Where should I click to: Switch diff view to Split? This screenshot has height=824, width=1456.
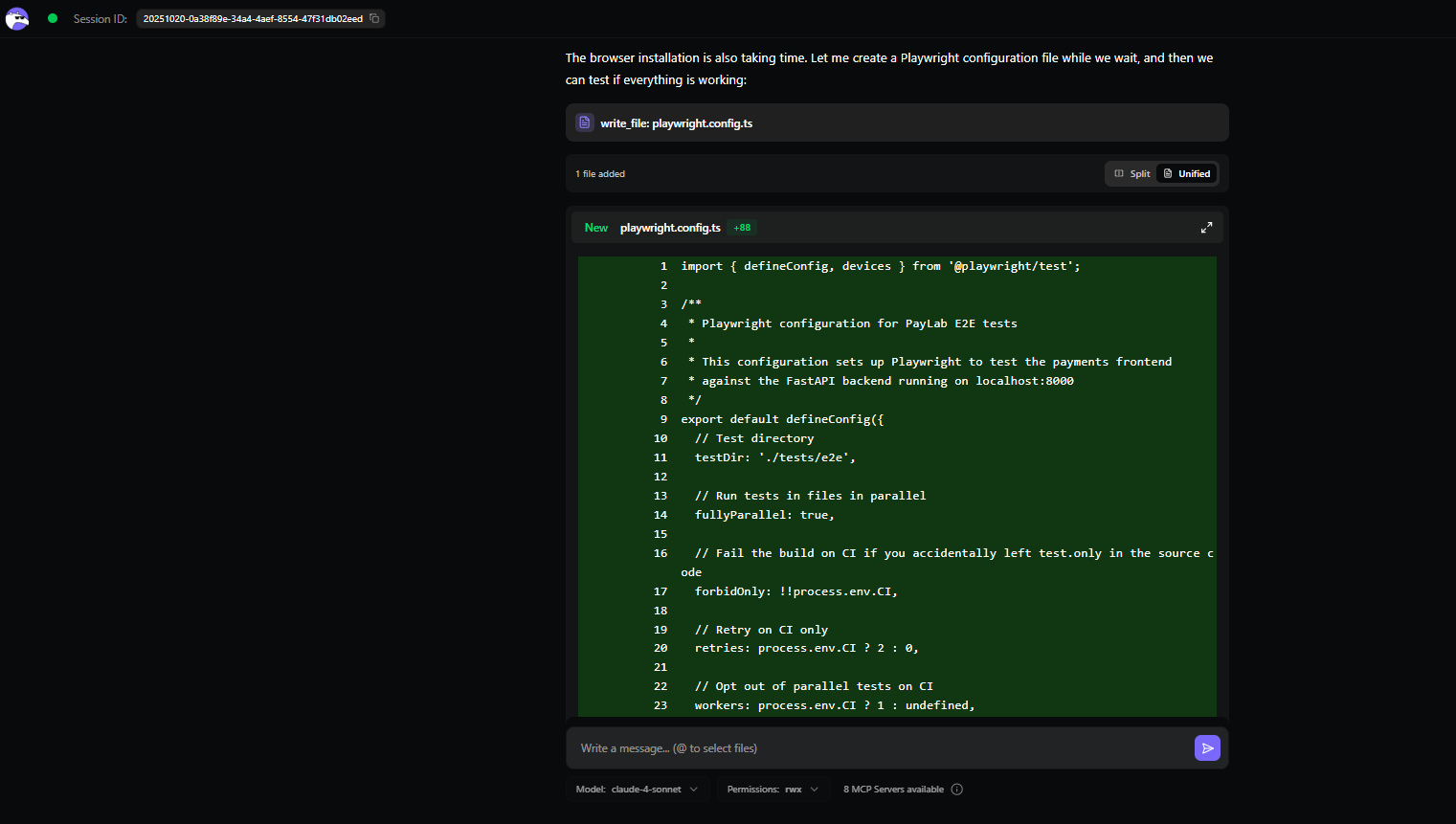click(1132, 174)
